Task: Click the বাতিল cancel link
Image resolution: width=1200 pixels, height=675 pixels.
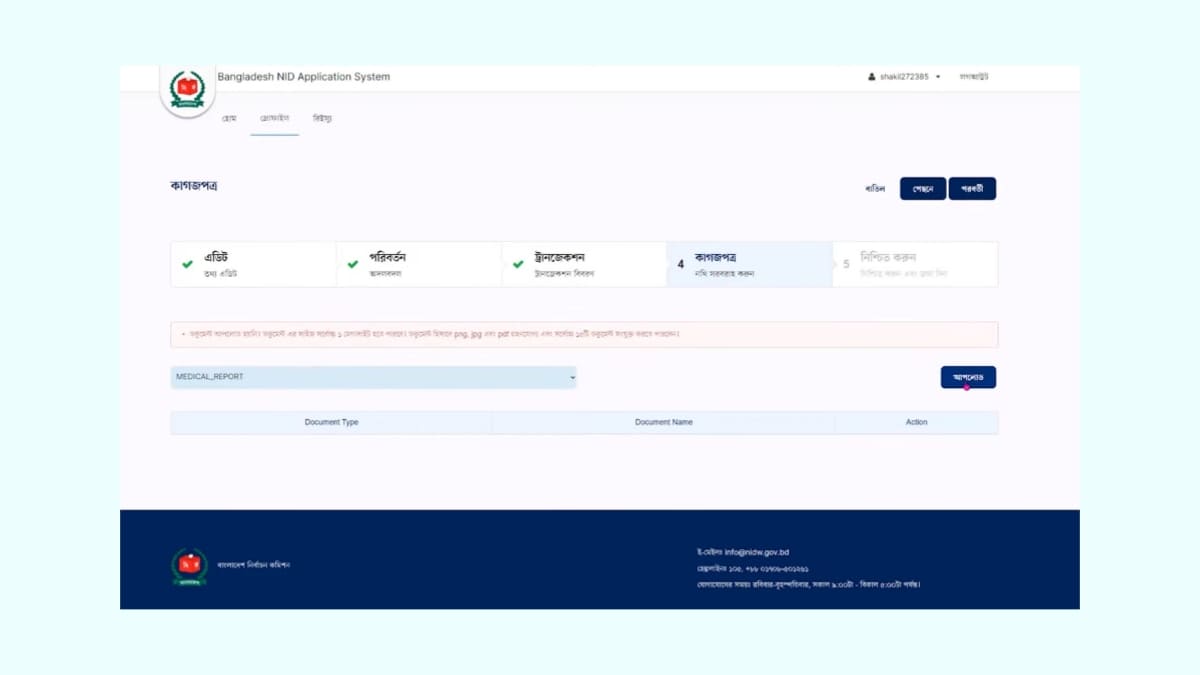Action: coord(875,189)
